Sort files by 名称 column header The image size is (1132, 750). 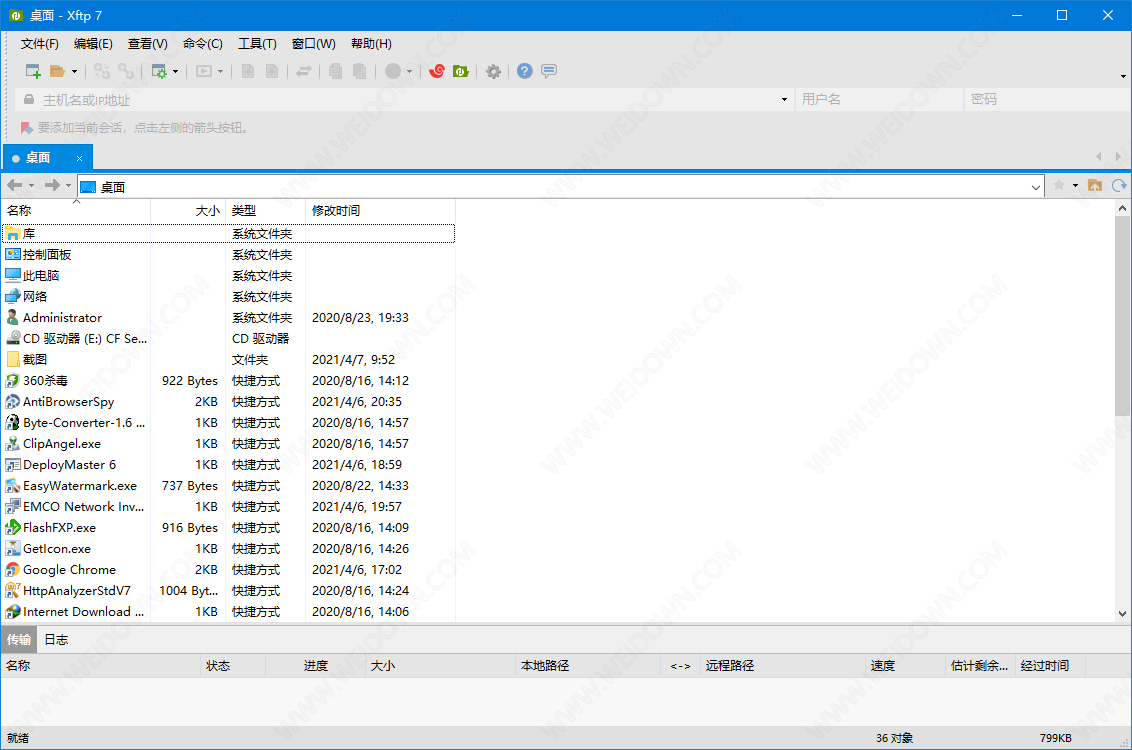click(x=76, y=211)
